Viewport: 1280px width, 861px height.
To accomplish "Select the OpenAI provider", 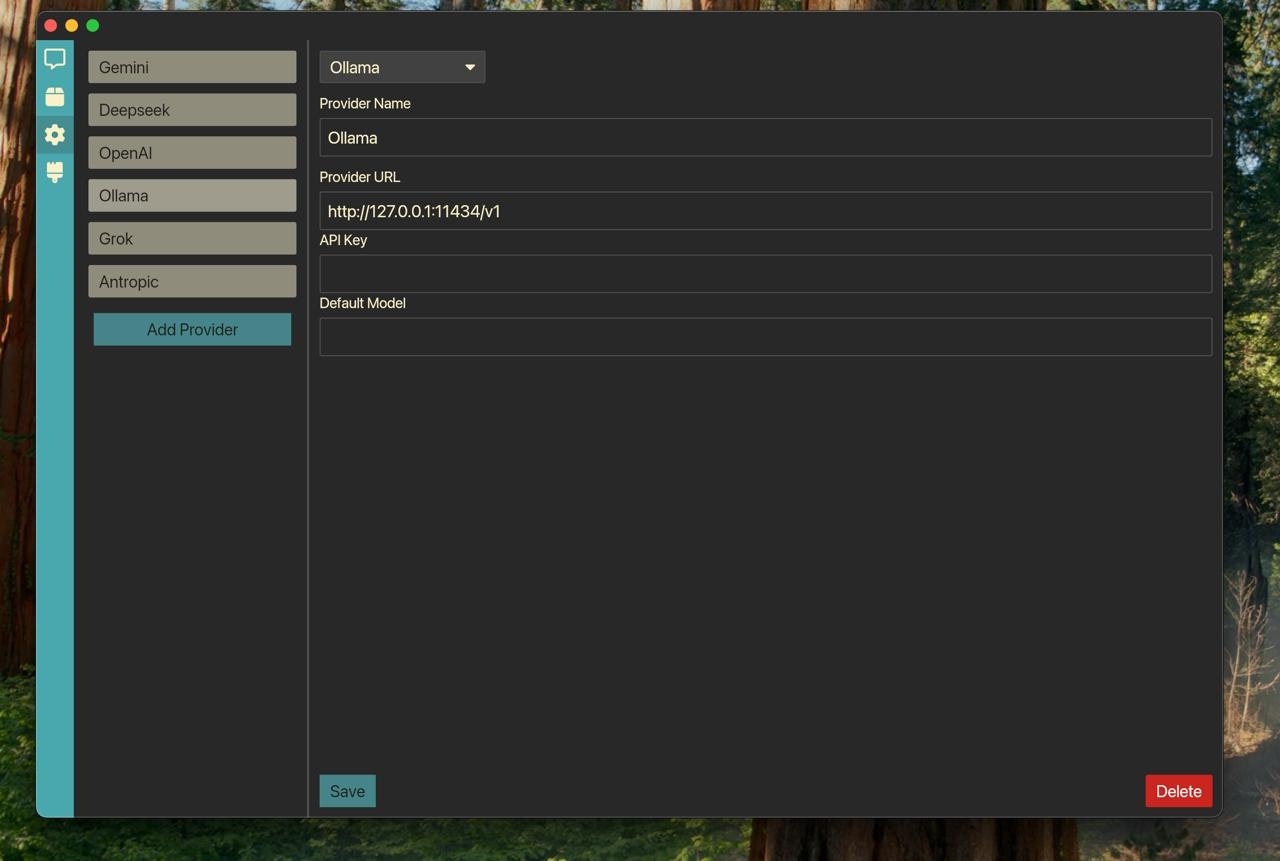I will tap(192, 153).
